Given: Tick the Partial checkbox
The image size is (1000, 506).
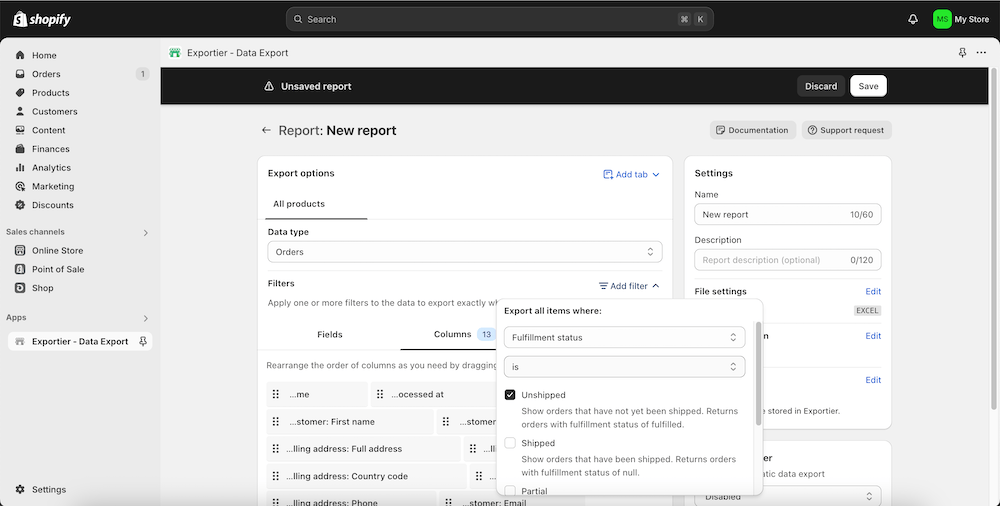Looking at the screenshot, I should (x=510, y=491).
